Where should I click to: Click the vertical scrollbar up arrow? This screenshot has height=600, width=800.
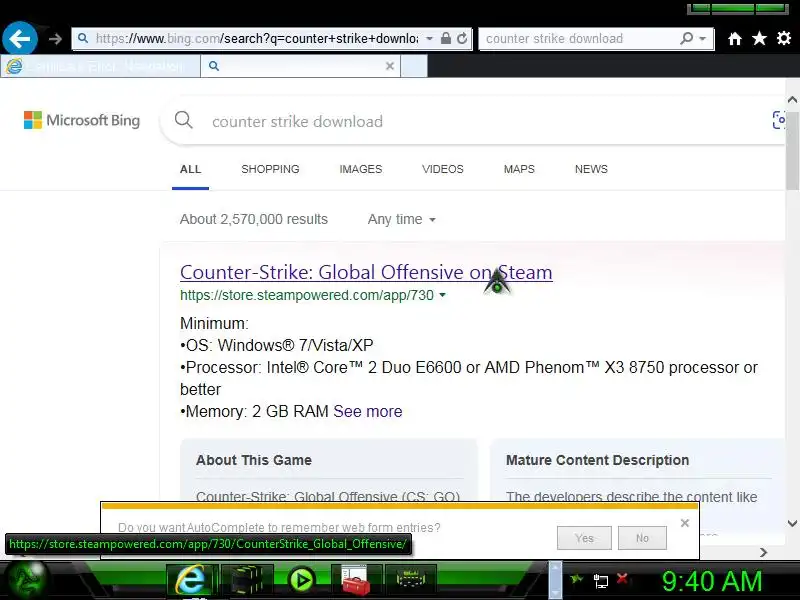click(792, 100)
